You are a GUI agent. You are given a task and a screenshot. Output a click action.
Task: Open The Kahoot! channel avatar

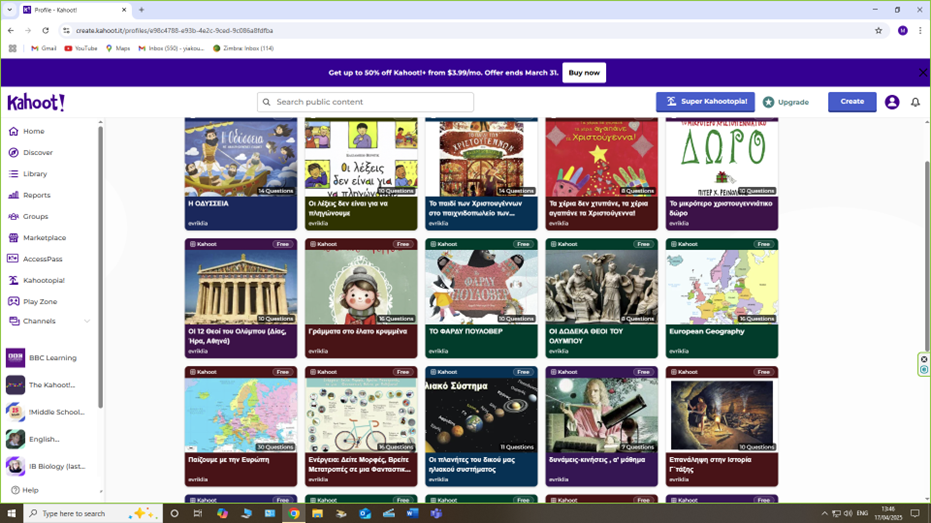[x=15, y=385]
